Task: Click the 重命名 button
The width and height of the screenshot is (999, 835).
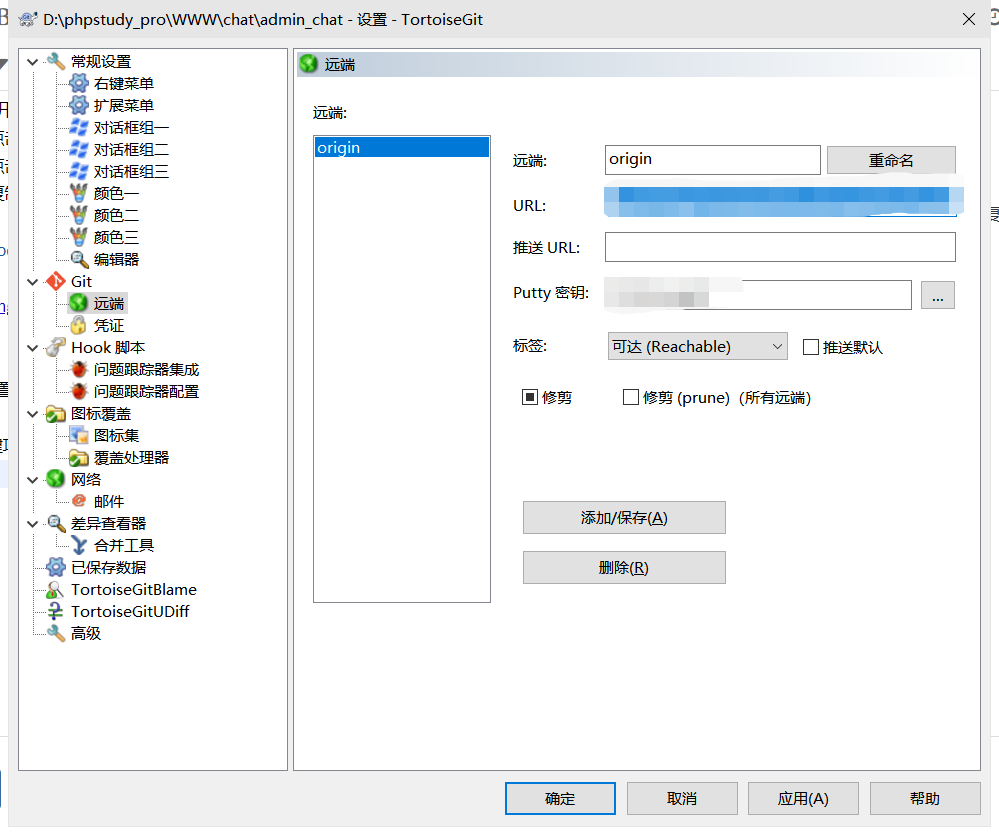Action: [x=891, y=160]
